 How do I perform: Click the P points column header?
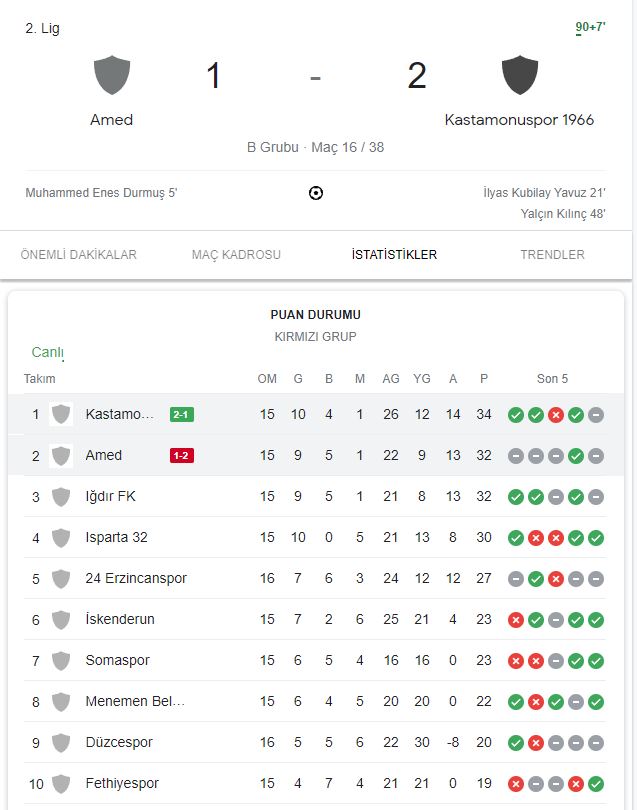[x=484, y=379]
